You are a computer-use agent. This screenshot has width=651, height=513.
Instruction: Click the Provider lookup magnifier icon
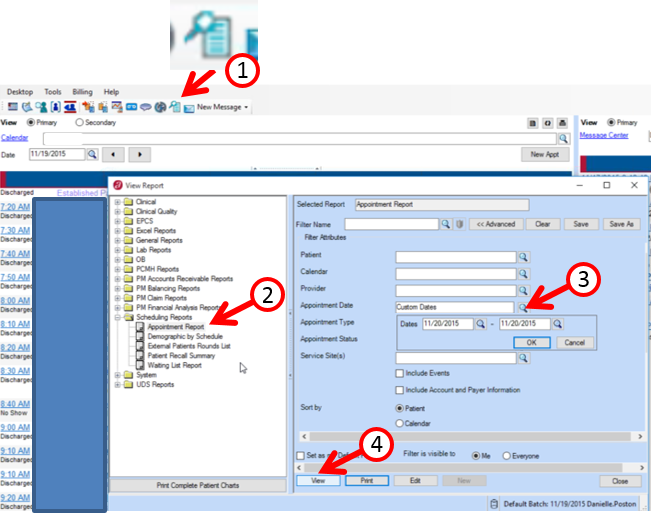pyautogui.click(x=523, y=290)
